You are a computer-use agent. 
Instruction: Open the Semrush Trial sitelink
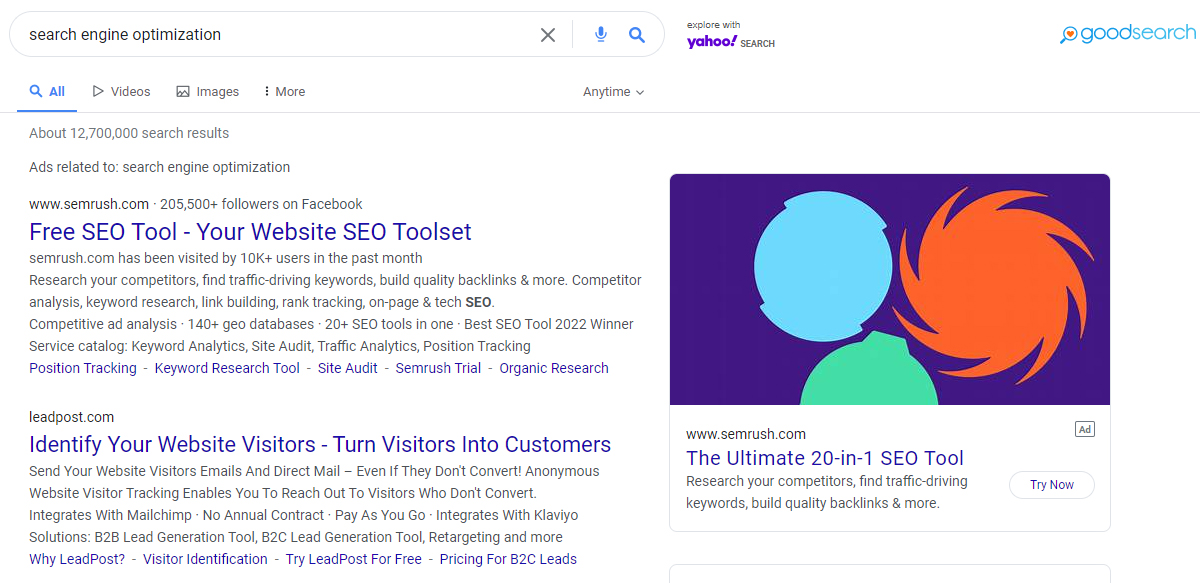coord(438,368)
